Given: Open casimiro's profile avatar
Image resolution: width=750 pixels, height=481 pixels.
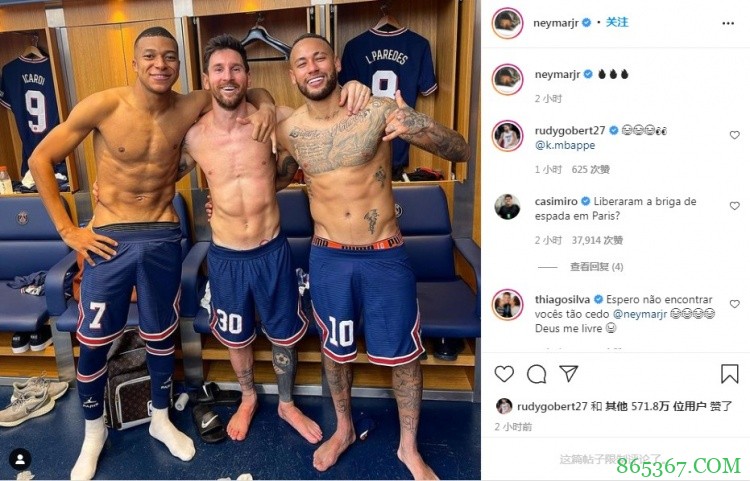Looking at the screenshot, I should (507, 207).
